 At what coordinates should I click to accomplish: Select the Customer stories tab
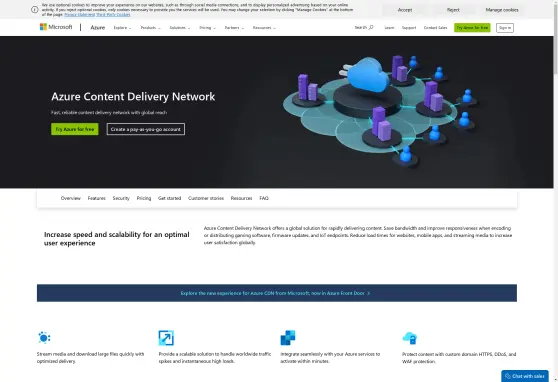(206, 198)
